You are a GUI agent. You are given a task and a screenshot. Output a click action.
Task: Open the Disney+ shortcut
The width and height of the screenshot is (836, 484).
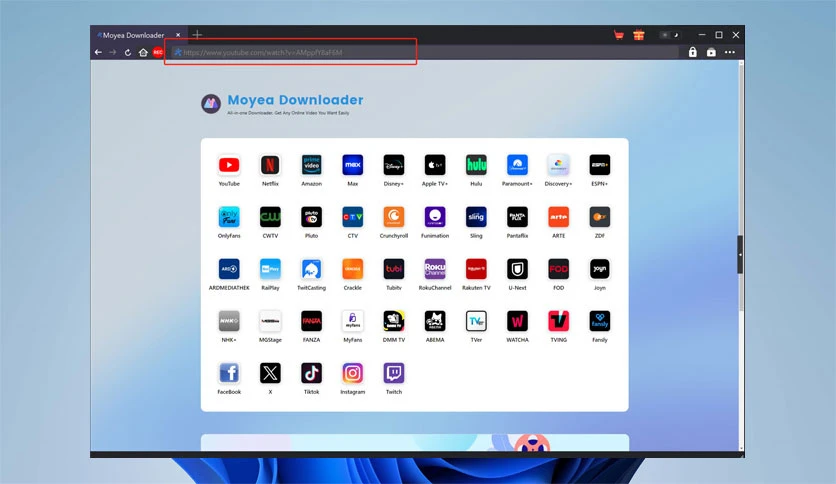point(393,165)
